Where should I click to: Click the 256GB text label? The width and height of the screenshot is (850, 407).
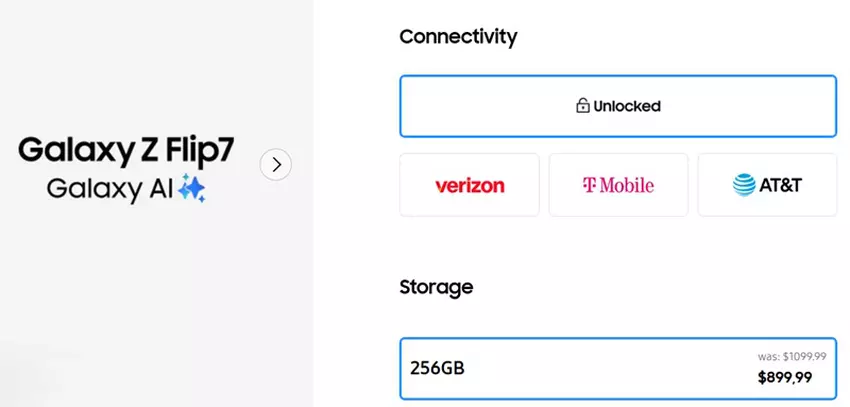(437, 368)
